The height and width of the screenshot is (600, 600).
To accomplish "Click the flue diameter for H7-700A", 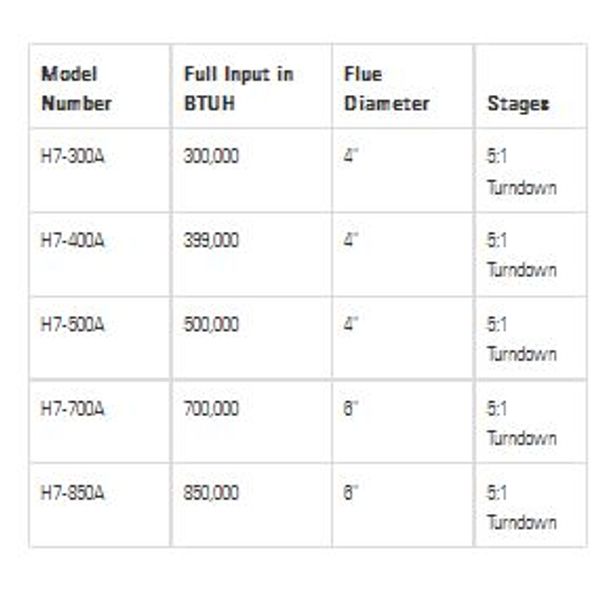I will (351, 408).
